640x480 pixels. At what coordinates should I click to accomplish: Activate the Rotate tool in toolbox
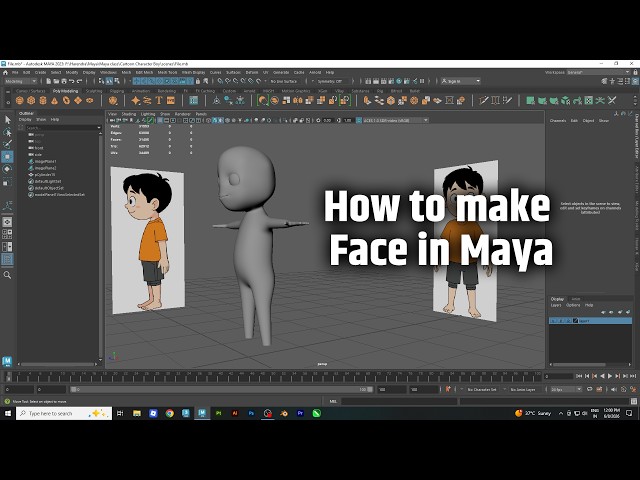[7, 169]
